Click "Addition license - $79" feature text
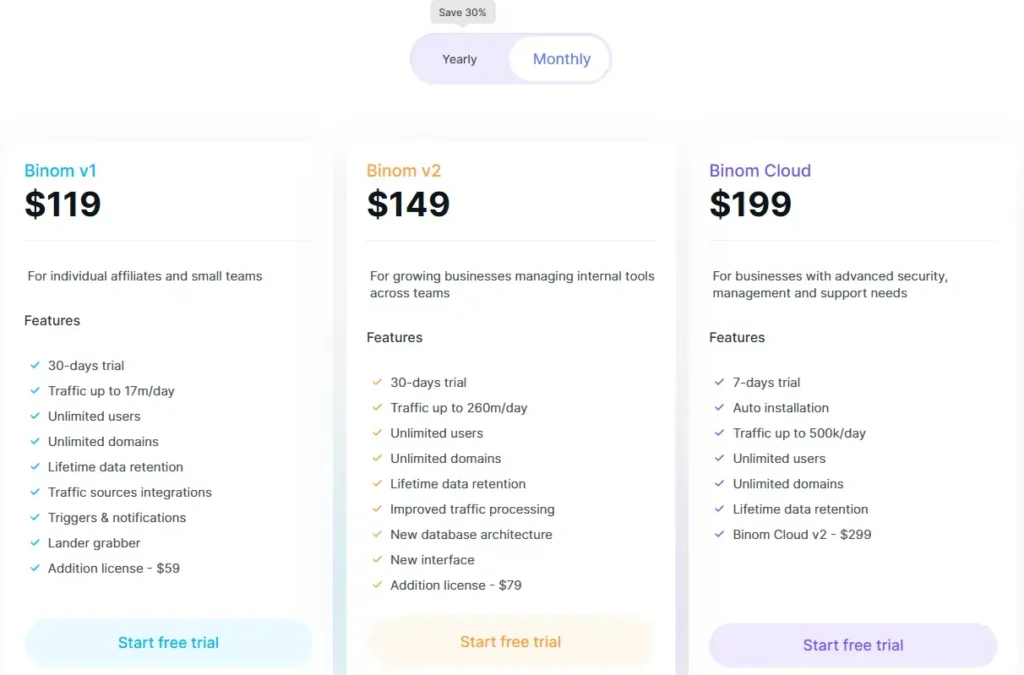Image resolution: width=1024 pixels, height=675 pixels. click(455, 585)
